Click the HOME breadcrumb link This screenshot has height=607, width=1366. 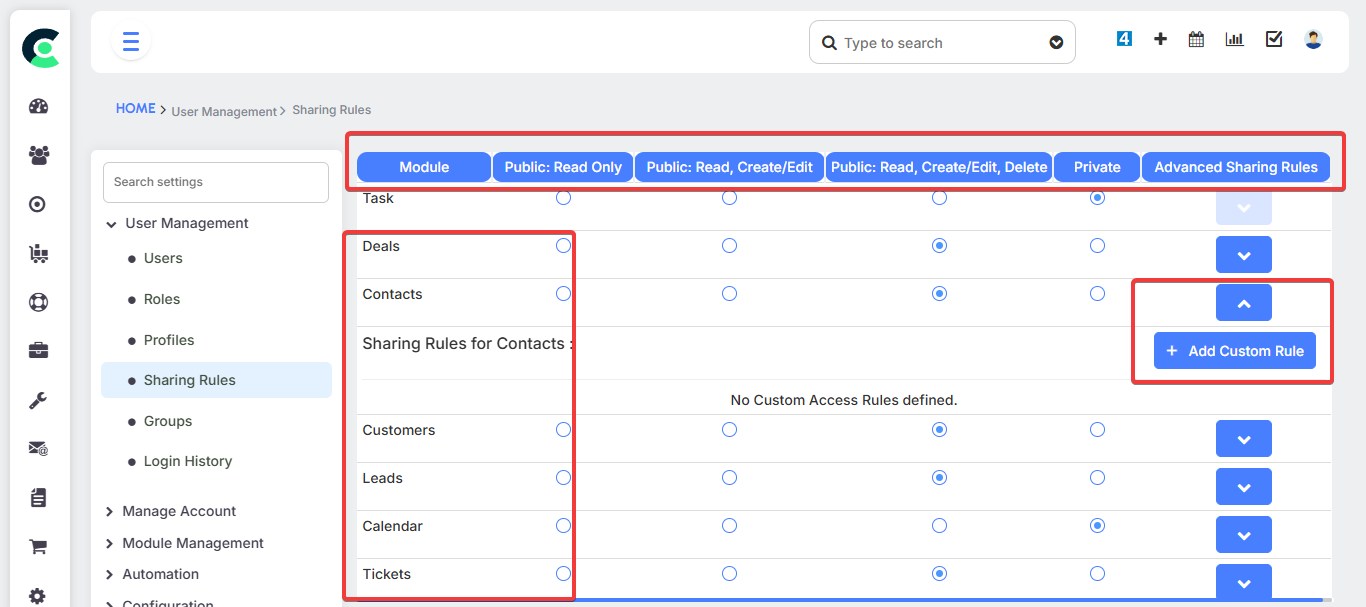pos(135,109)
